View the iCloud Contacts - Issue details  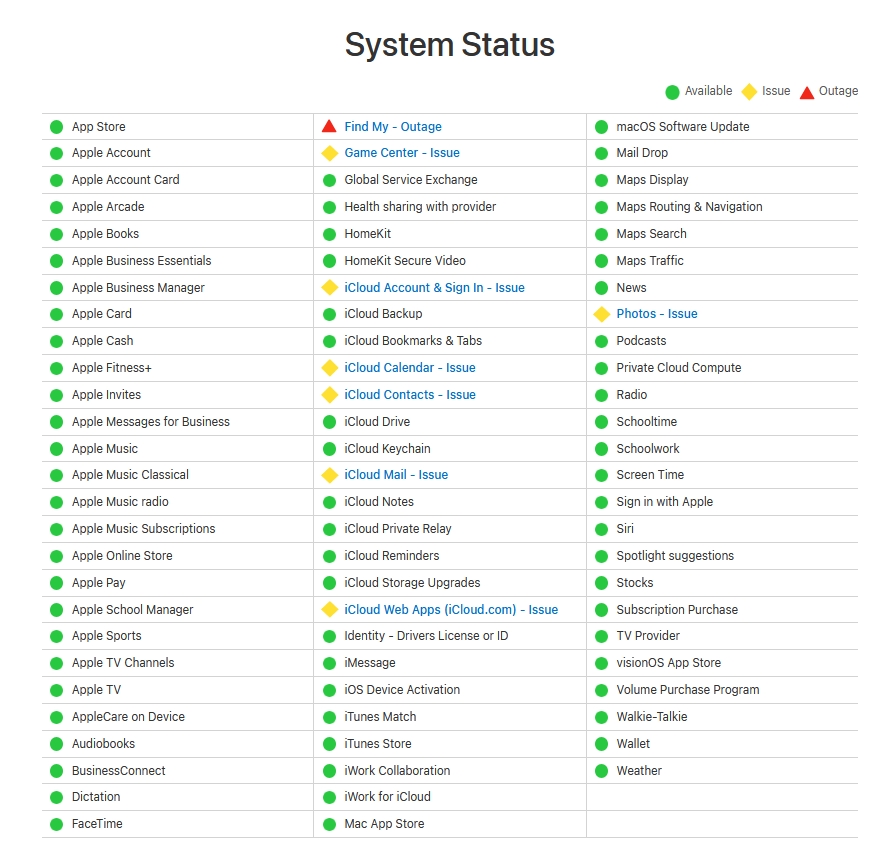[x=410, y=395]
